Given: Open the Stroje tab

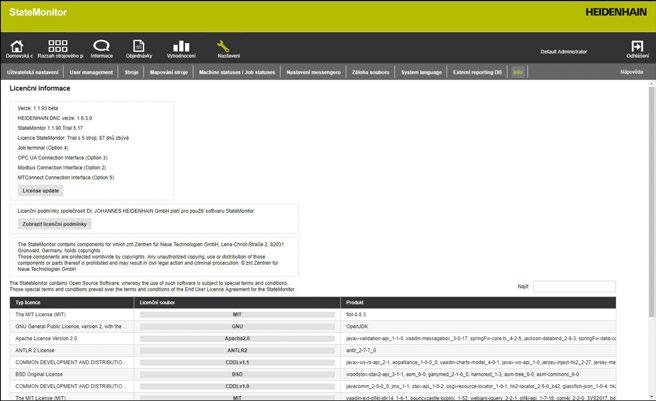Looking at the screenshot, I should click(131, 72).
